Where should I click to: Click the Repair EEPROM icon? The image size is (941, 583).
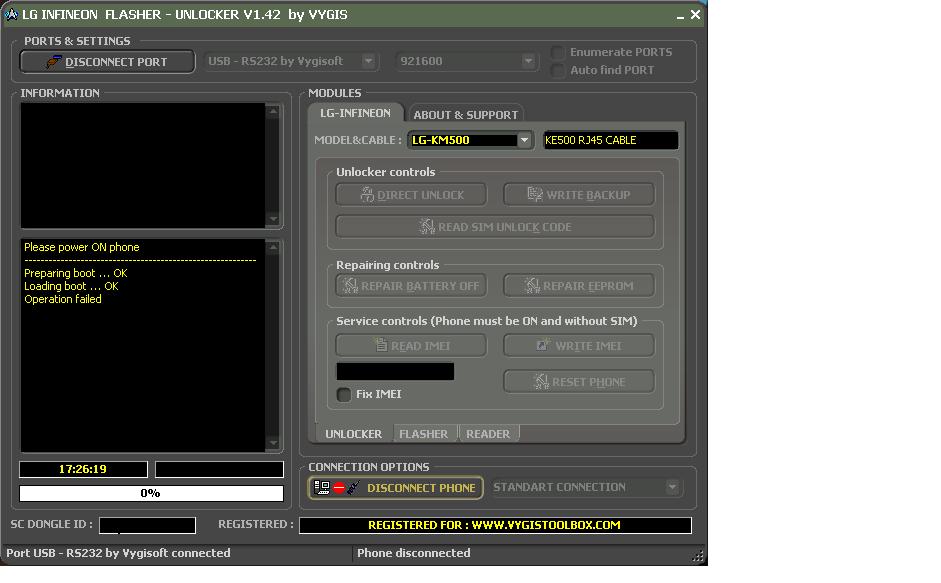(x=532, y=285)
